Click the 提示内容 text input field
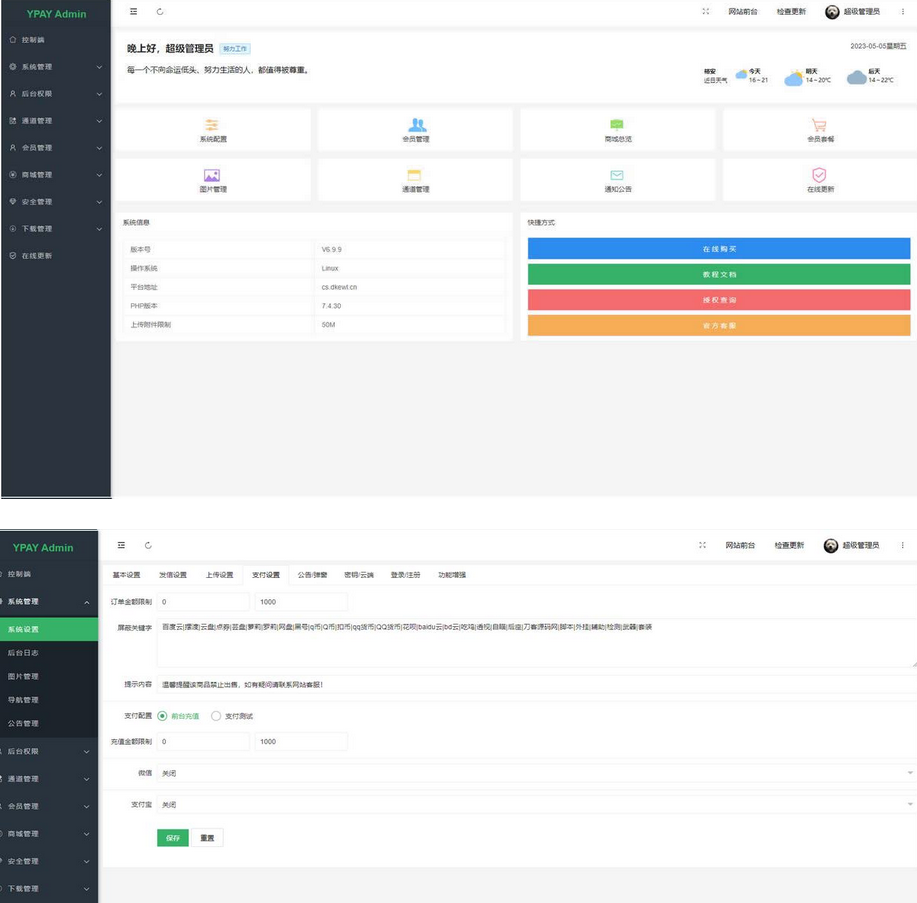This screenshot has height=903, width=917. pyautogui.click(x=536, y=684)
